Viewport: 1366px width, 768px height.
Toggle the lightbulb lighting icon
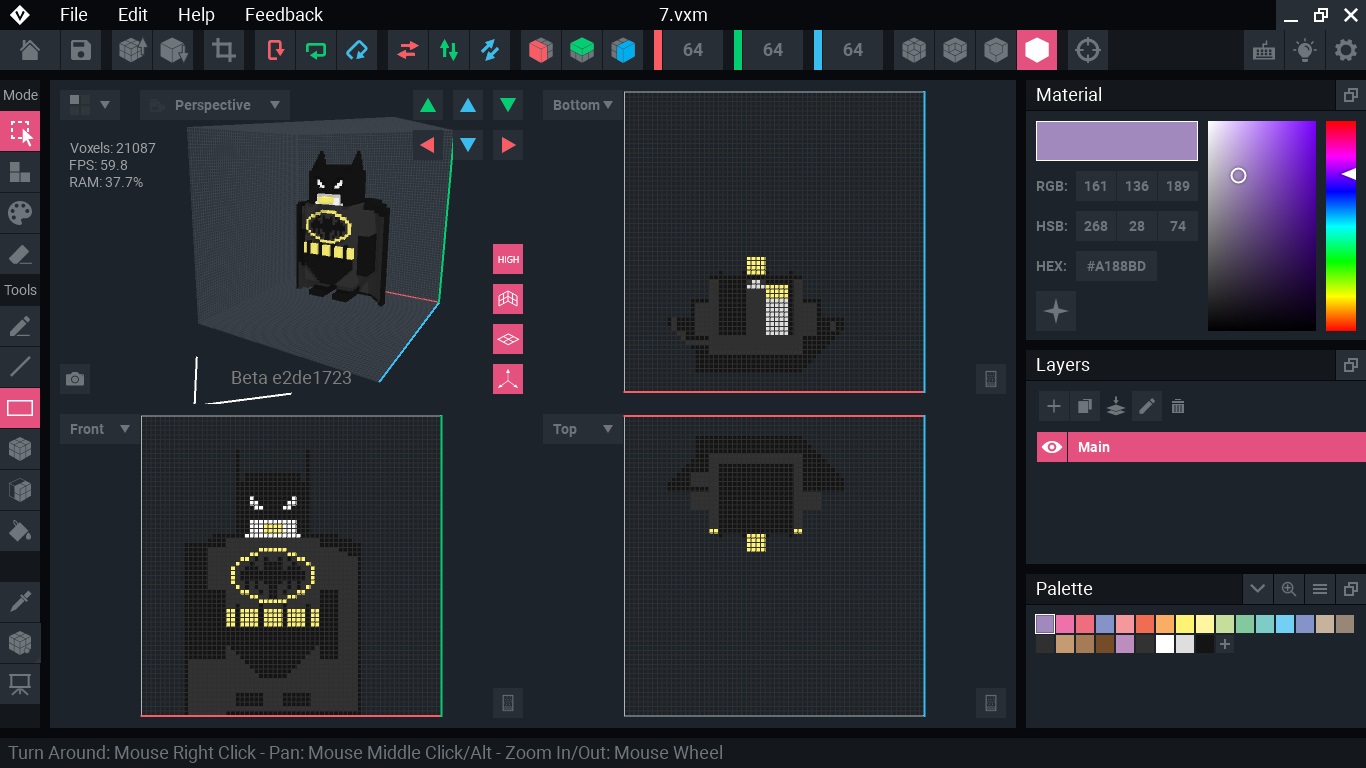(1304, 50)
